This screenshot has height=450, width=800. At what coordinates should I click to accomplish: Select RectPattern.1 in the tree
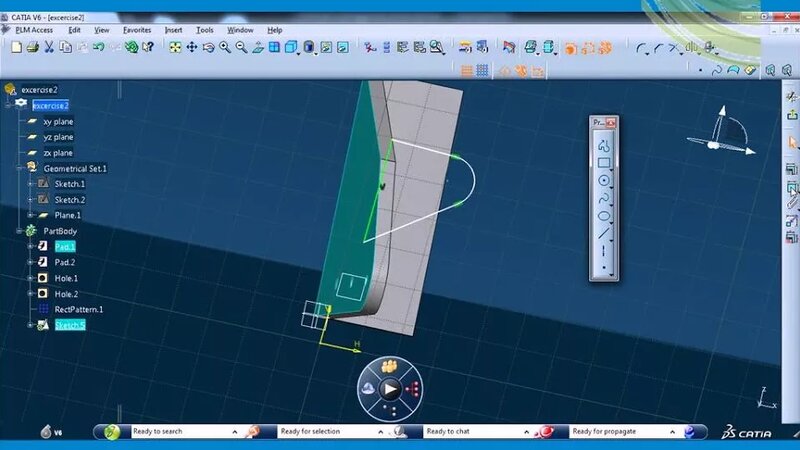(79, 309)
